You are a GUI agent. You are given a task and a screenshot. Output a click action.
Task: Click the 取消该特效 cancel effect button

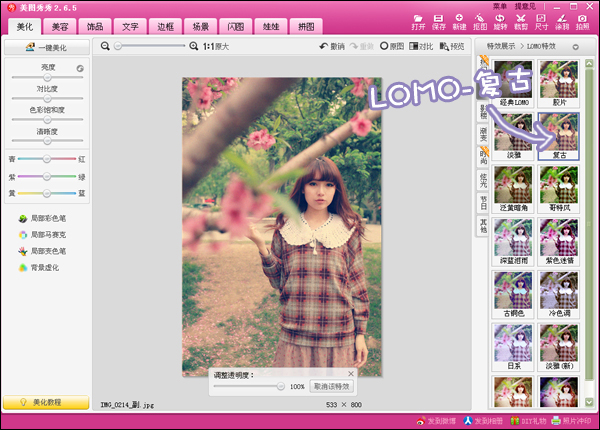coord(332,385)
